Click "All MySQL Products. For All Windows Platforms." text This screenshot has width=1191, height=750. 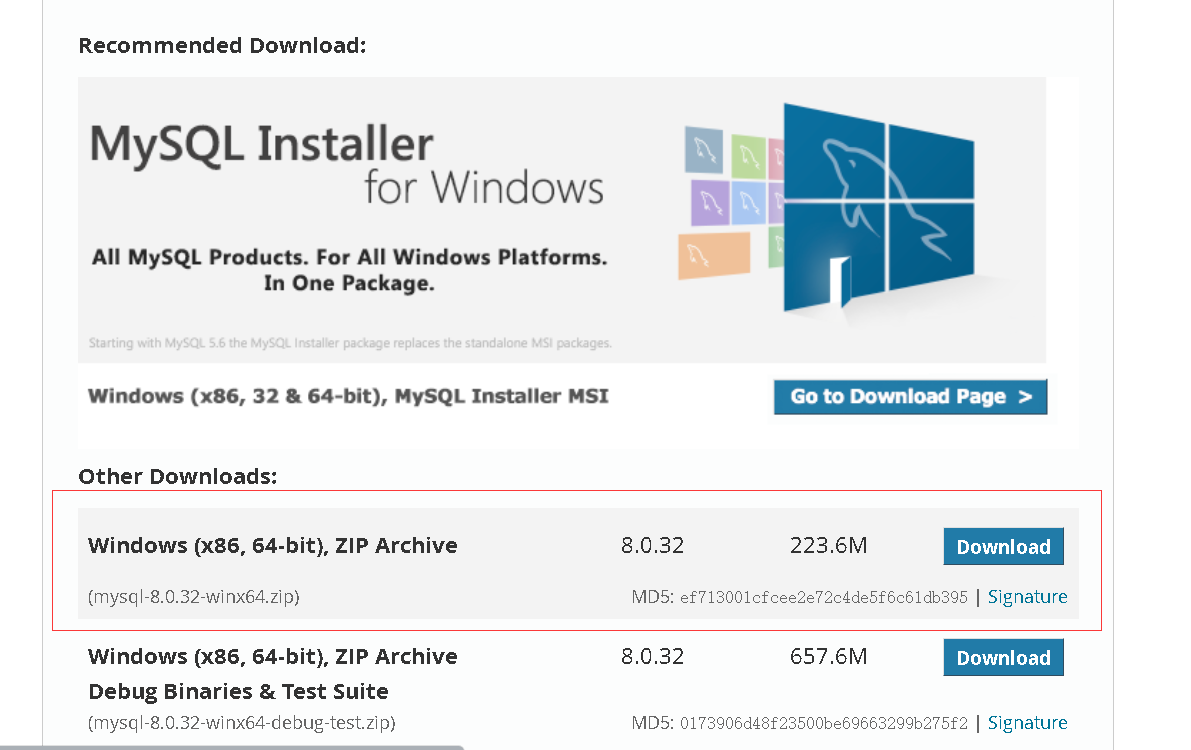pyautogui.click(x=349, y=258)
